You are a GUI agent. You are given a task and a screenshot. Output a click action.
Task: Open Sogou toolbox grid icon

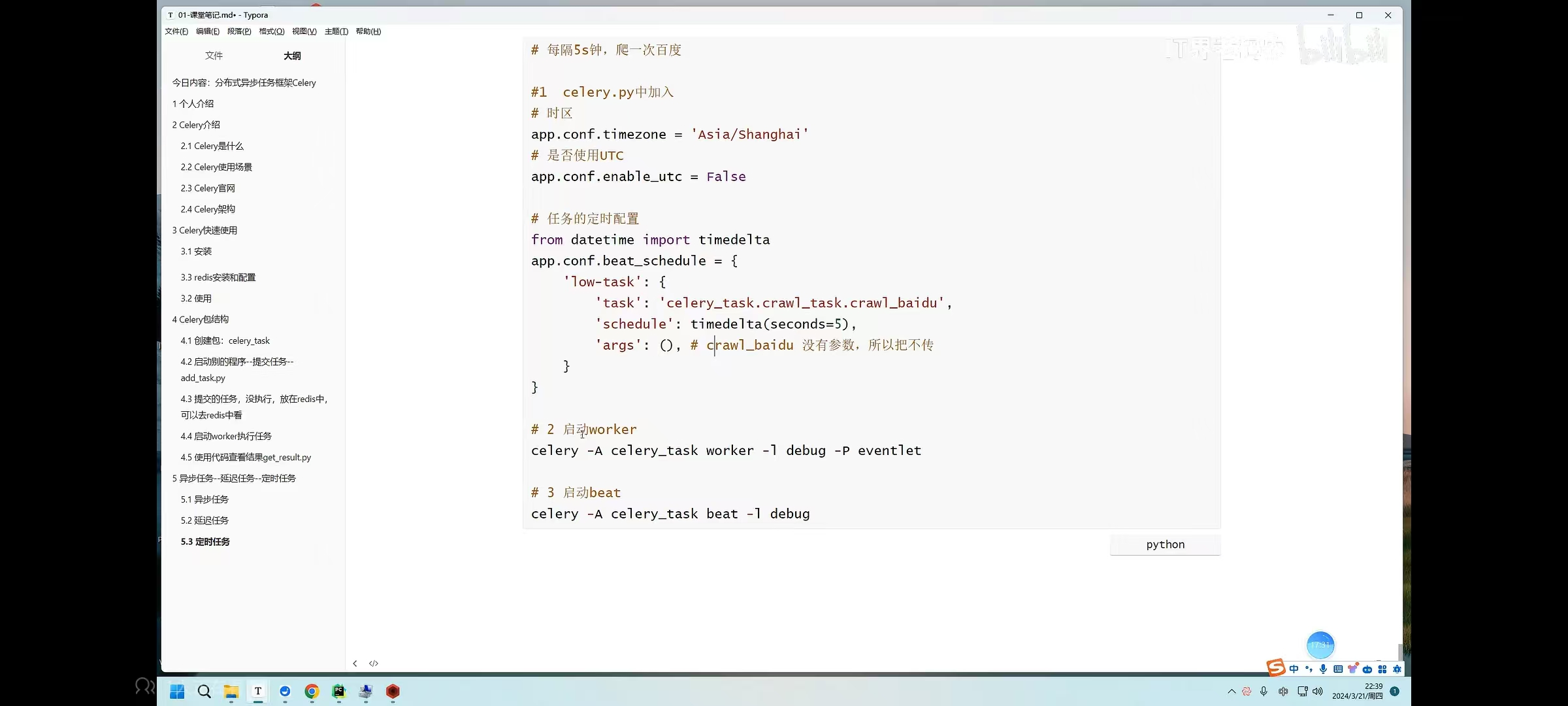(1382, 669)
